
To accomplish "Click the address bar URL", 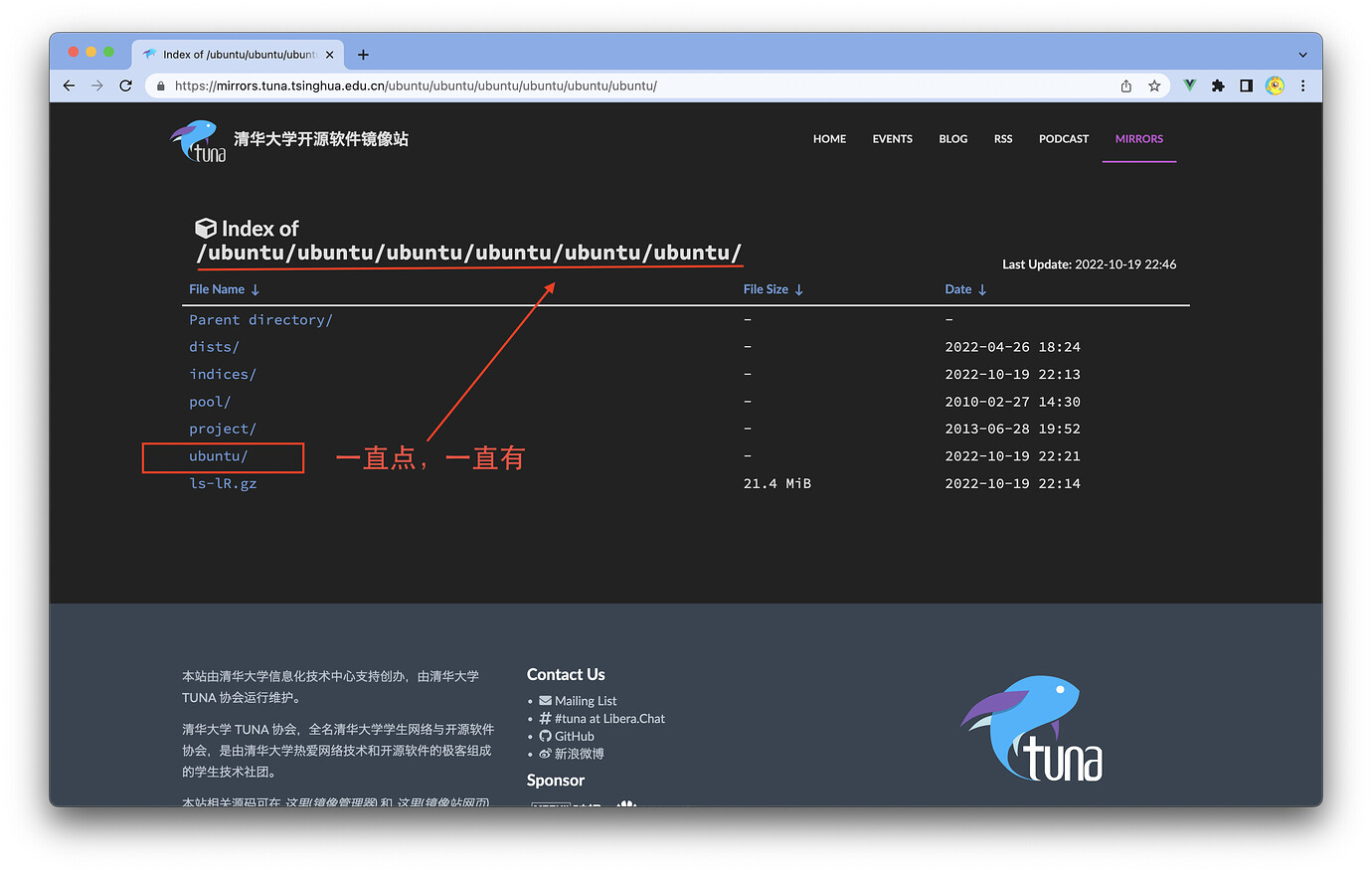I will [x=416, y=87].
